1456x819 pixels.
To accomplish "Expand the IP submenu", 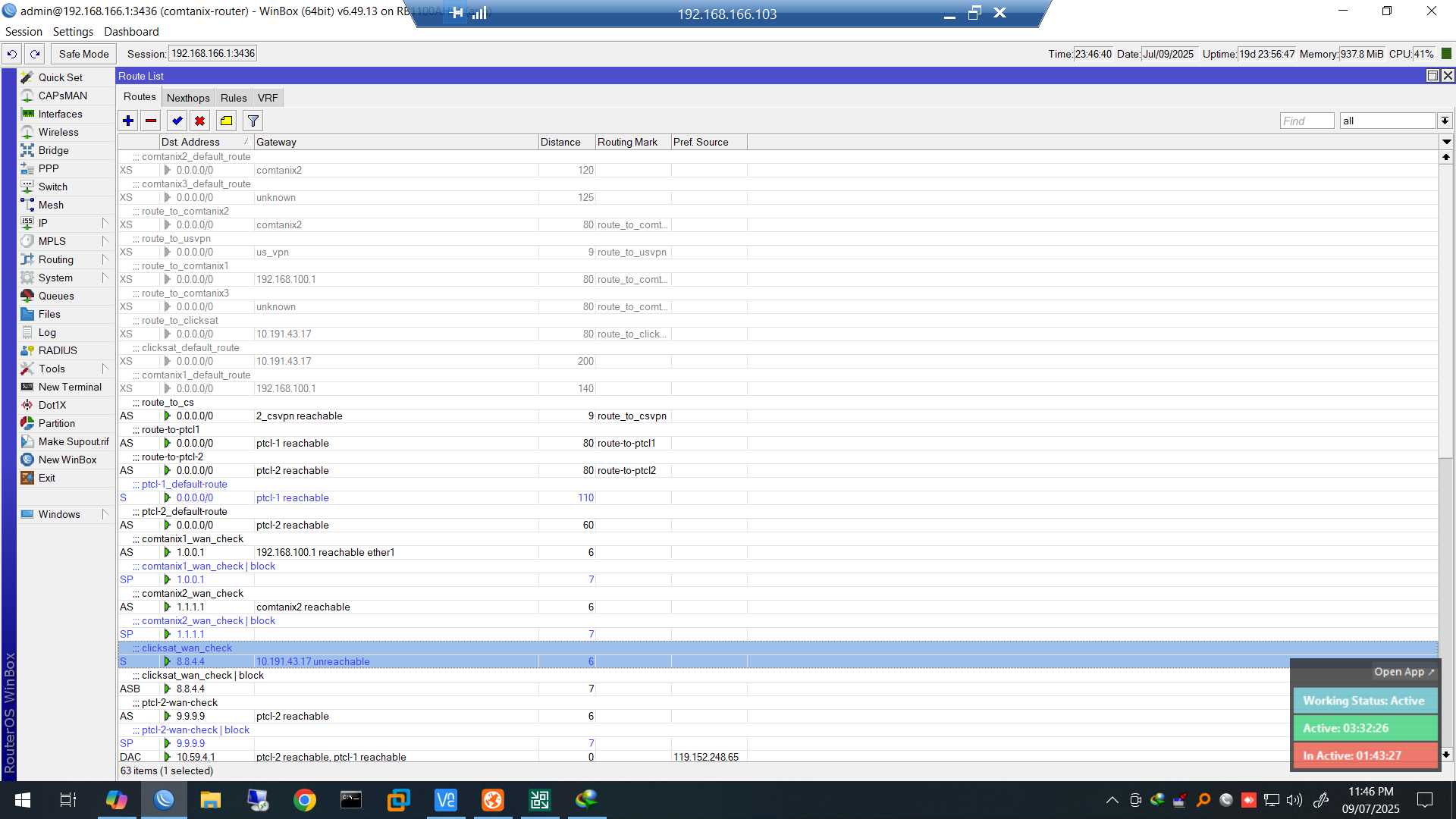I will (66, 223).
